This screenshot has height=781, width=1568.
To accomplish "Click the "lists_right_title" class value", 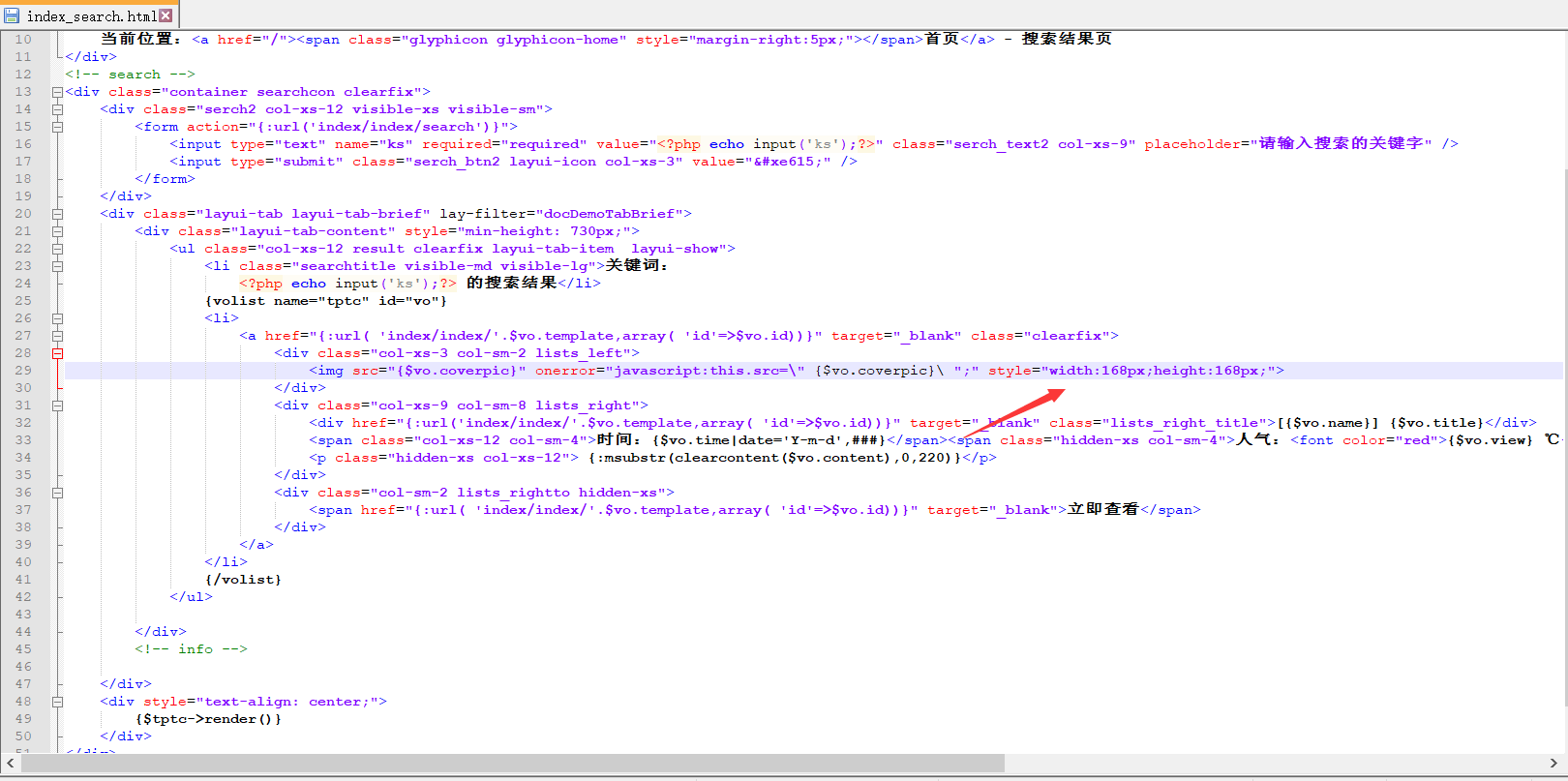I will [x=1185, y=423].
